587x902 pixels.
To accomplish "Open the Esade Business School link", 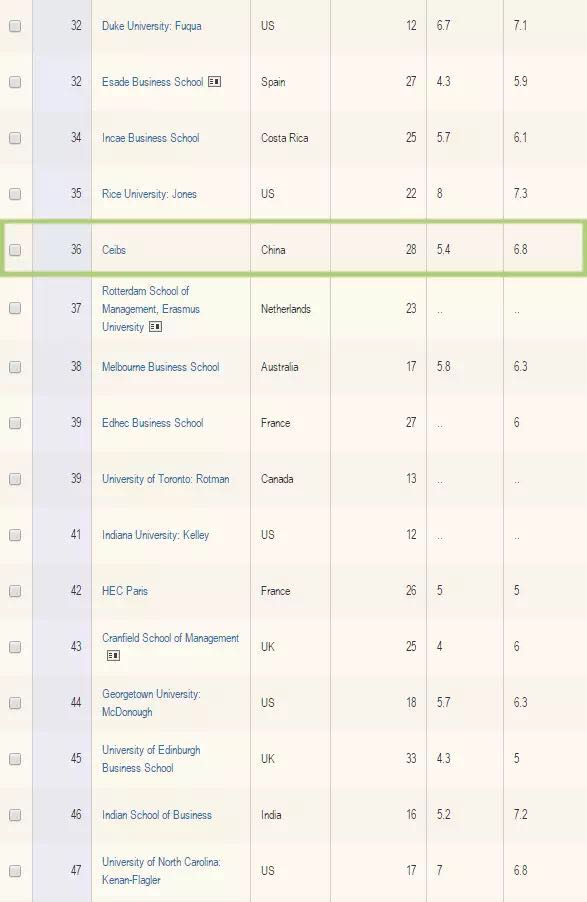I will (x=153, y=82).
